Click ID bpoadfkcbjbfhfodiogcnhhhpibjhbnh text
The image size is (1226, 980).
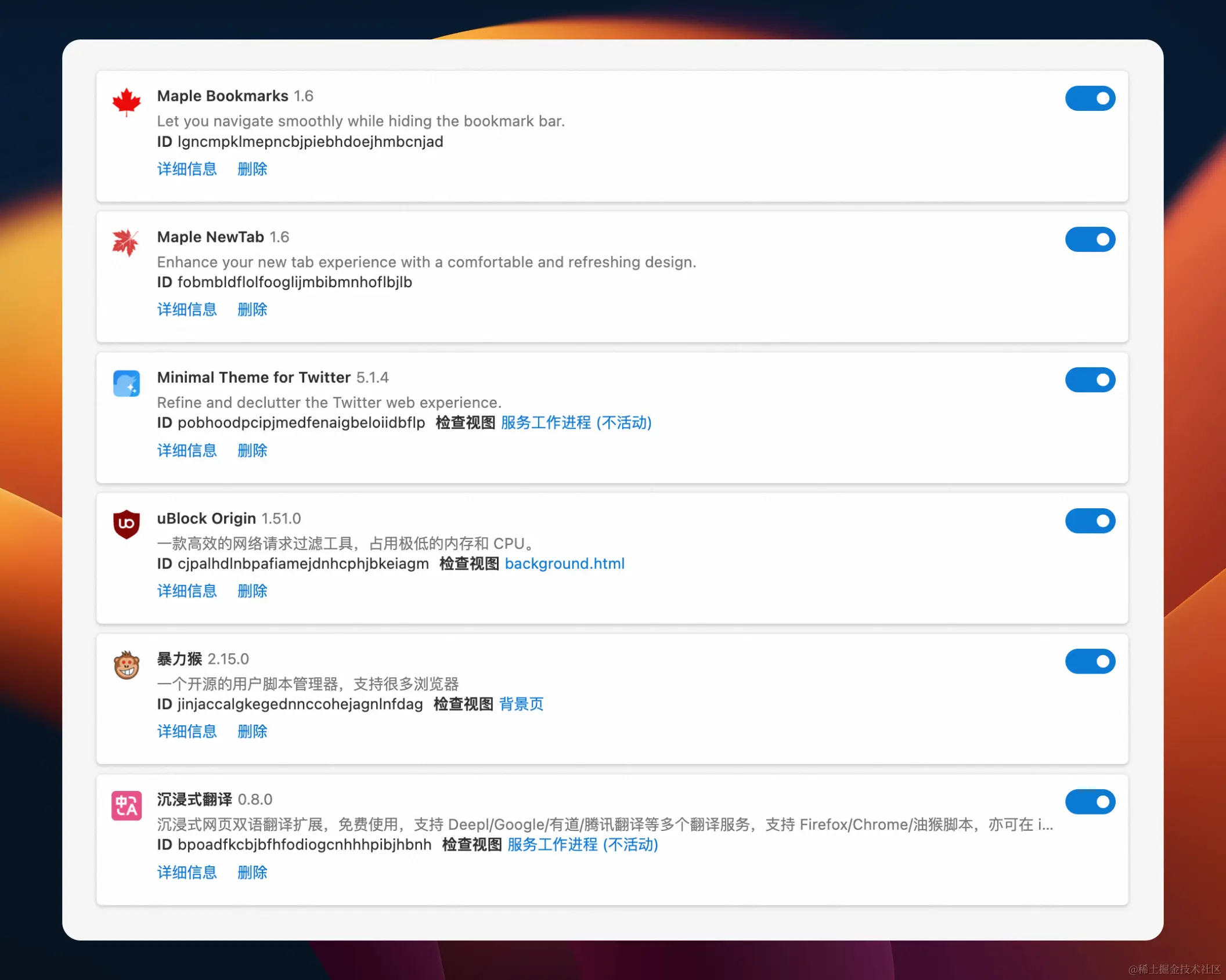click(294, 844)
